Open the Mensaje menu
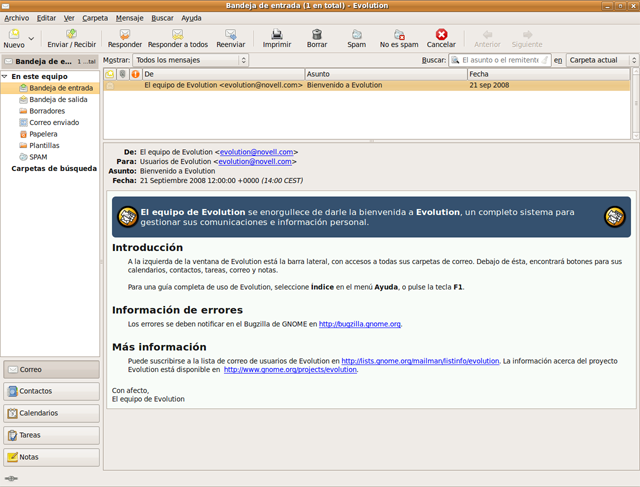This screenshot has width=640, height=487. pos(129,18)
